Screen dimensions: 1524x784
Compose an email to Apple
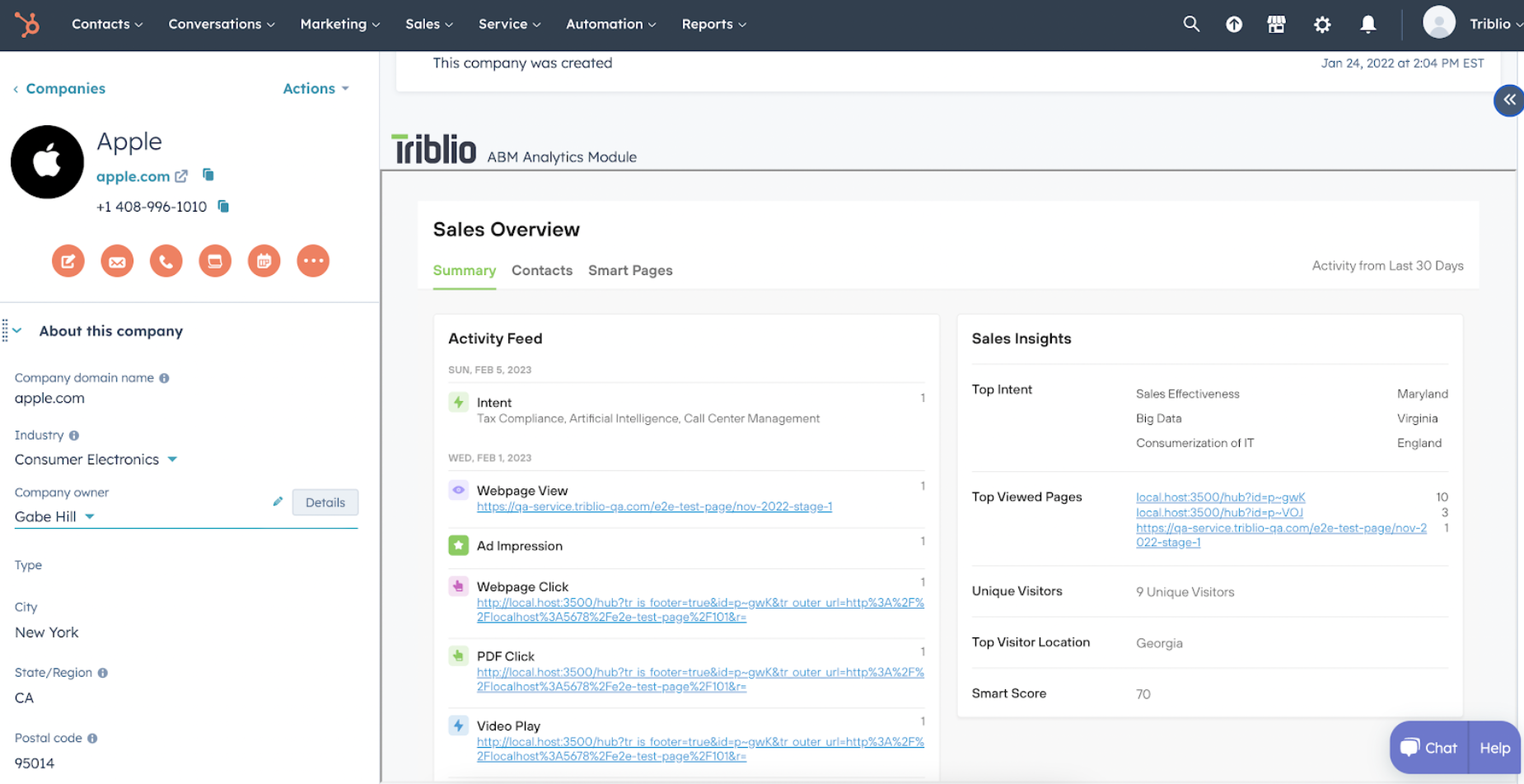tap(117, 261)
